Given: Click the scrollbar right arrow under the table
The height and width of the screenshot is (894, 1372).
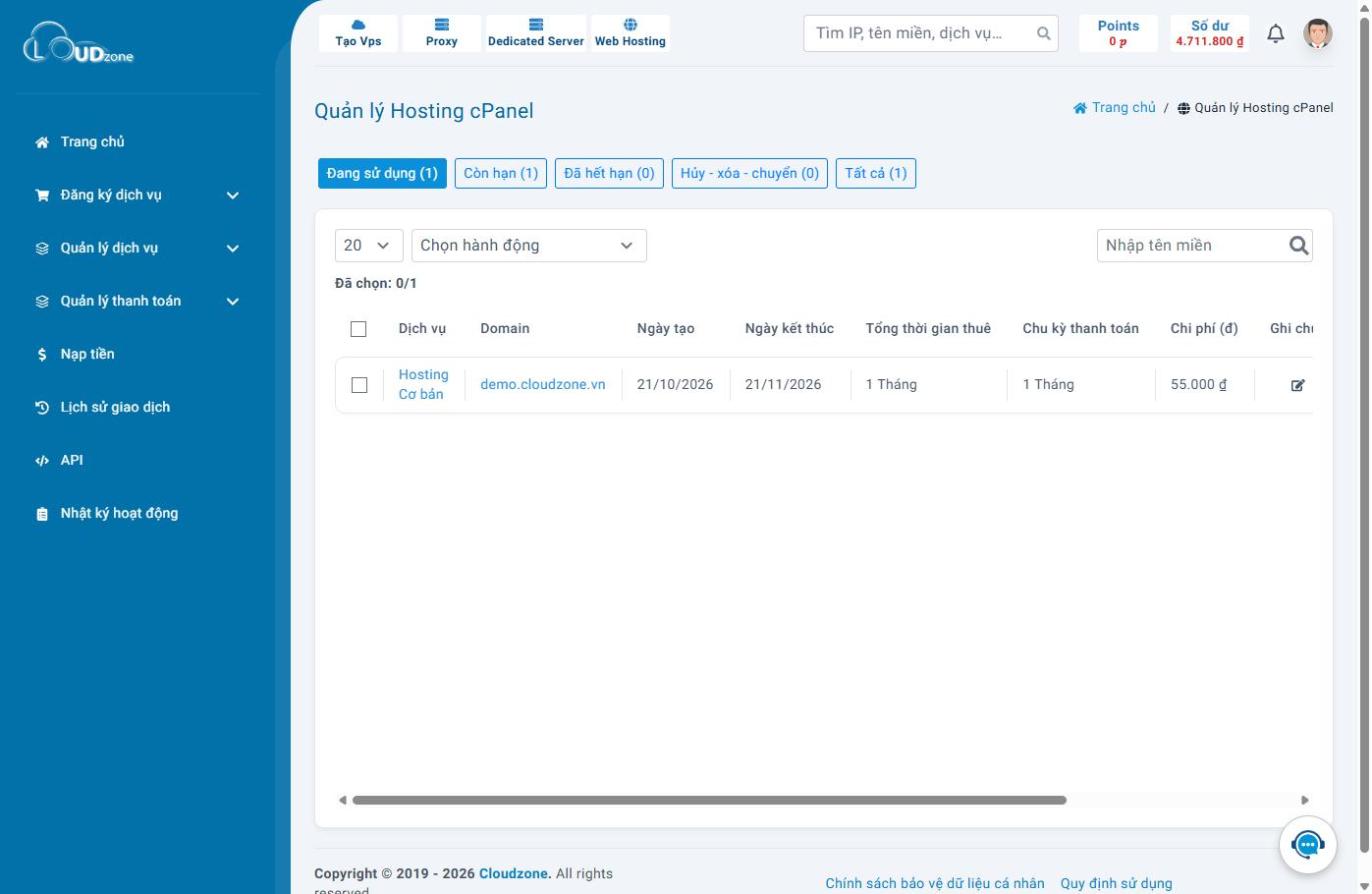Looking at the screenshot, I should click(1304, 800).
